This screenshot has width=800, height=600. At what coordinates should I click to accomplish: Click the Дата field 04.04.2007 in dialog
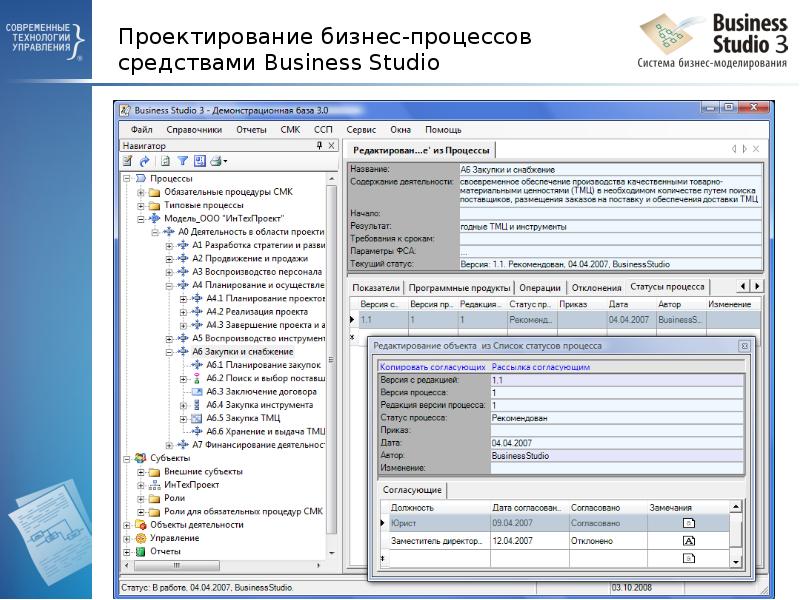[x=617, y=443]
